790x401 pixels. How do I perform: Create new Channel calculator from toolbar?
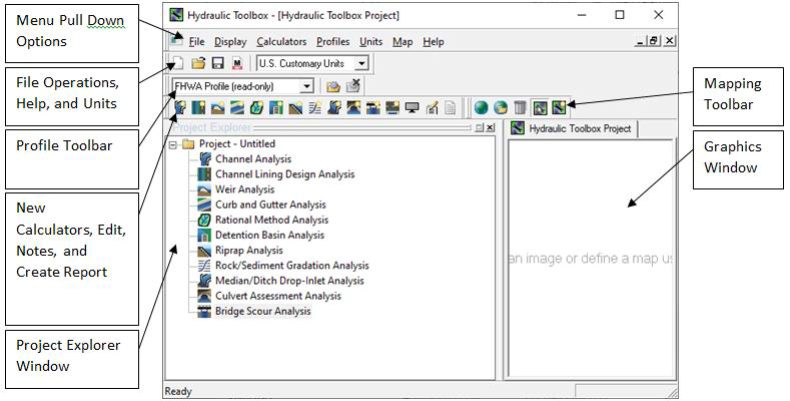point(180,107)
